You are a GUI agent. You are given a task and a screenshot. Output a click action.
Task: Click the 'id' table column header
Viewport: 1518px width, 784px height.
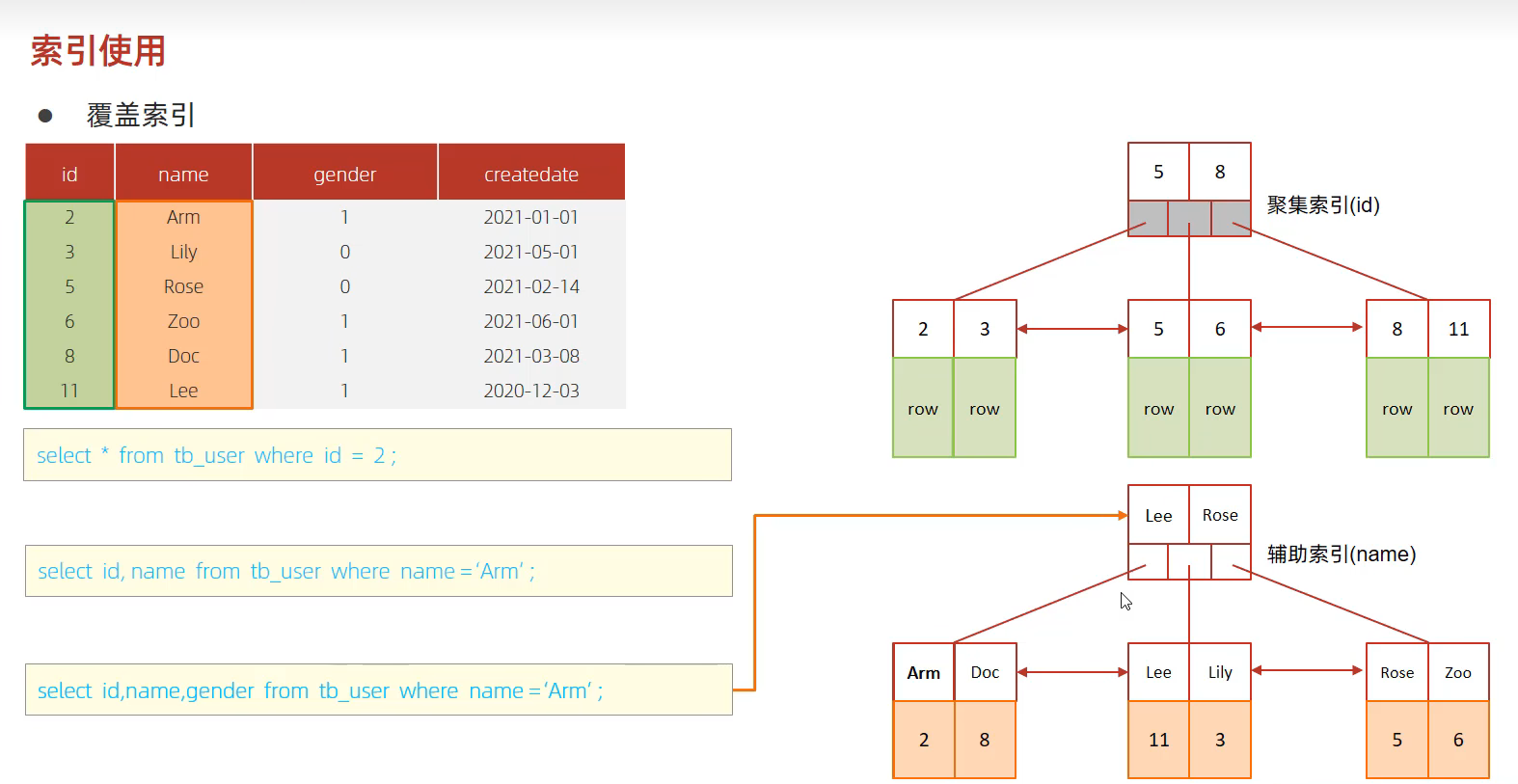[69, 174]
